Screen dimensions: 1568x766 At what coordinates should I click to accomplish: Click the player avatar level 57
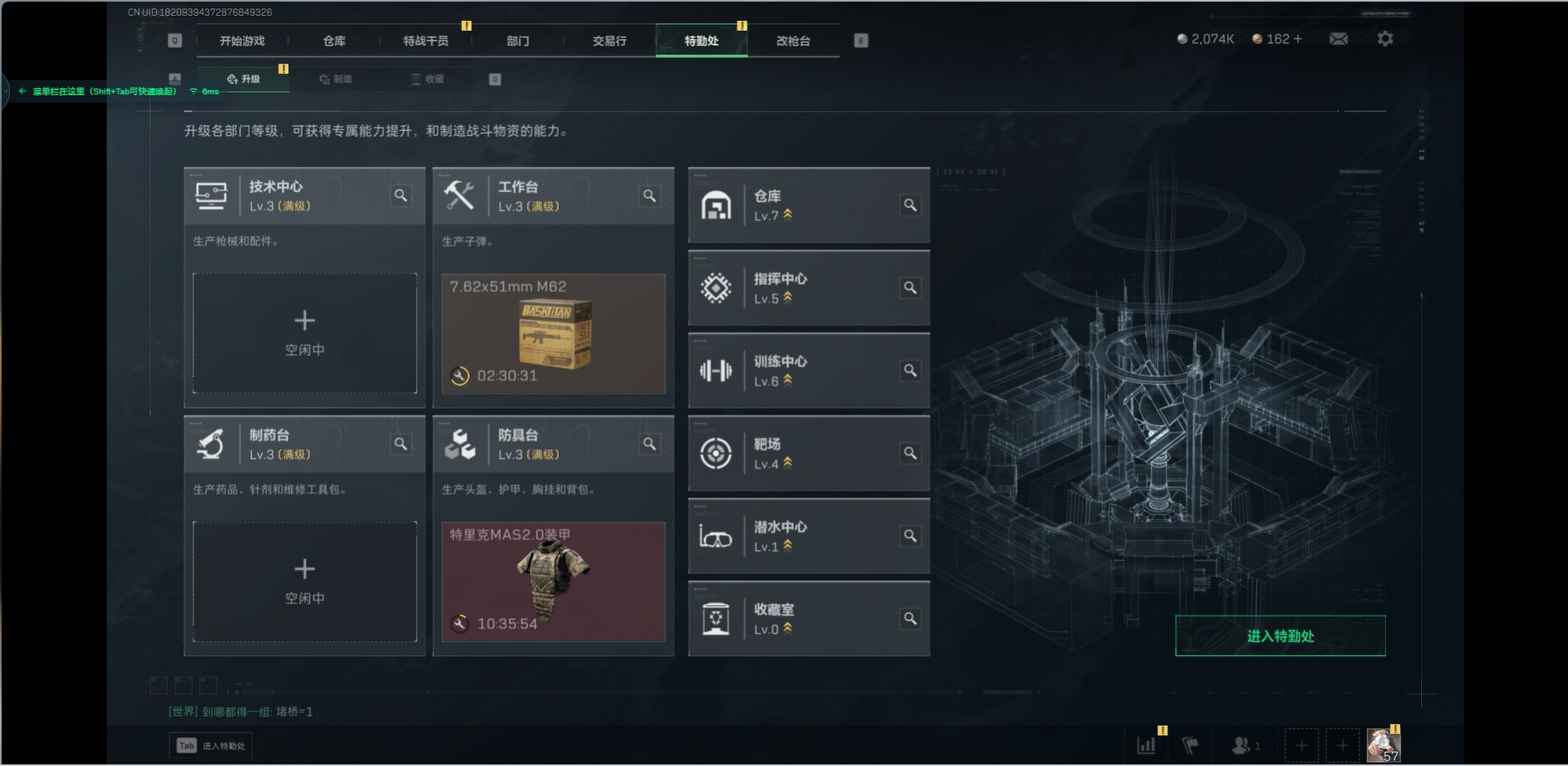click(1383, 744)
